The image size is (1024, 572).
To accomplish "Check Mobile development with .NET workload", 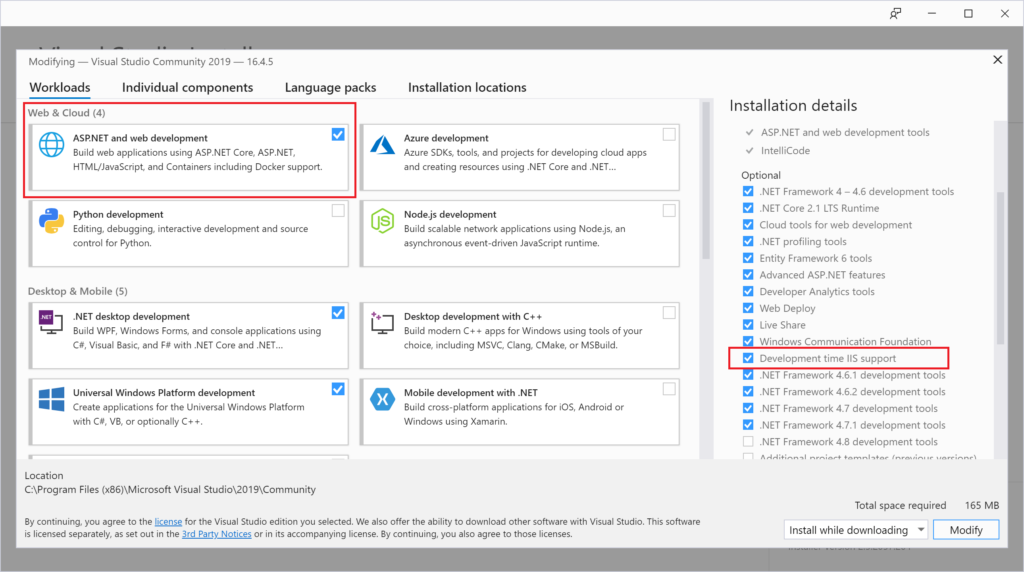I will pyautogui.click(x=669, y=389).
